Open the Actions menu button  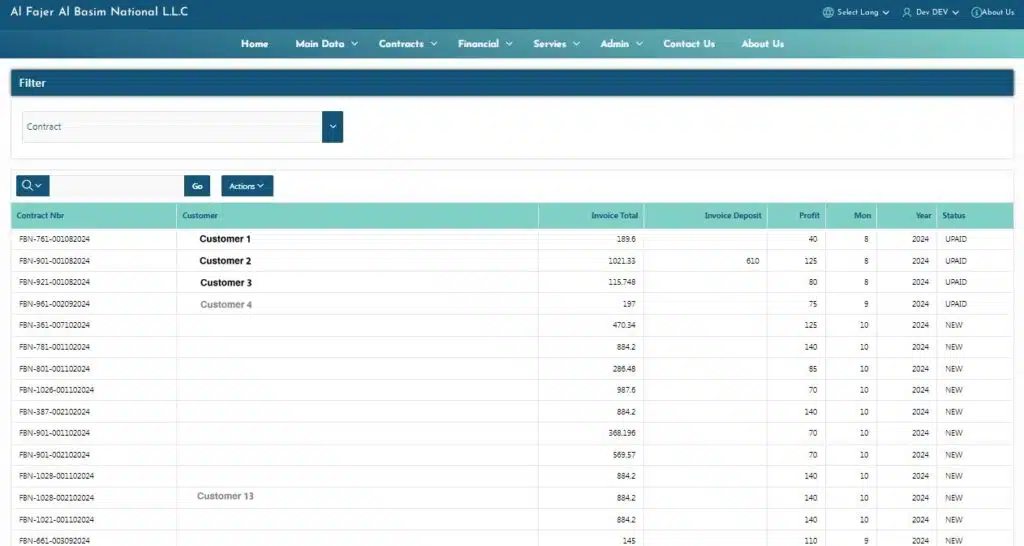(x=247, y=185)
